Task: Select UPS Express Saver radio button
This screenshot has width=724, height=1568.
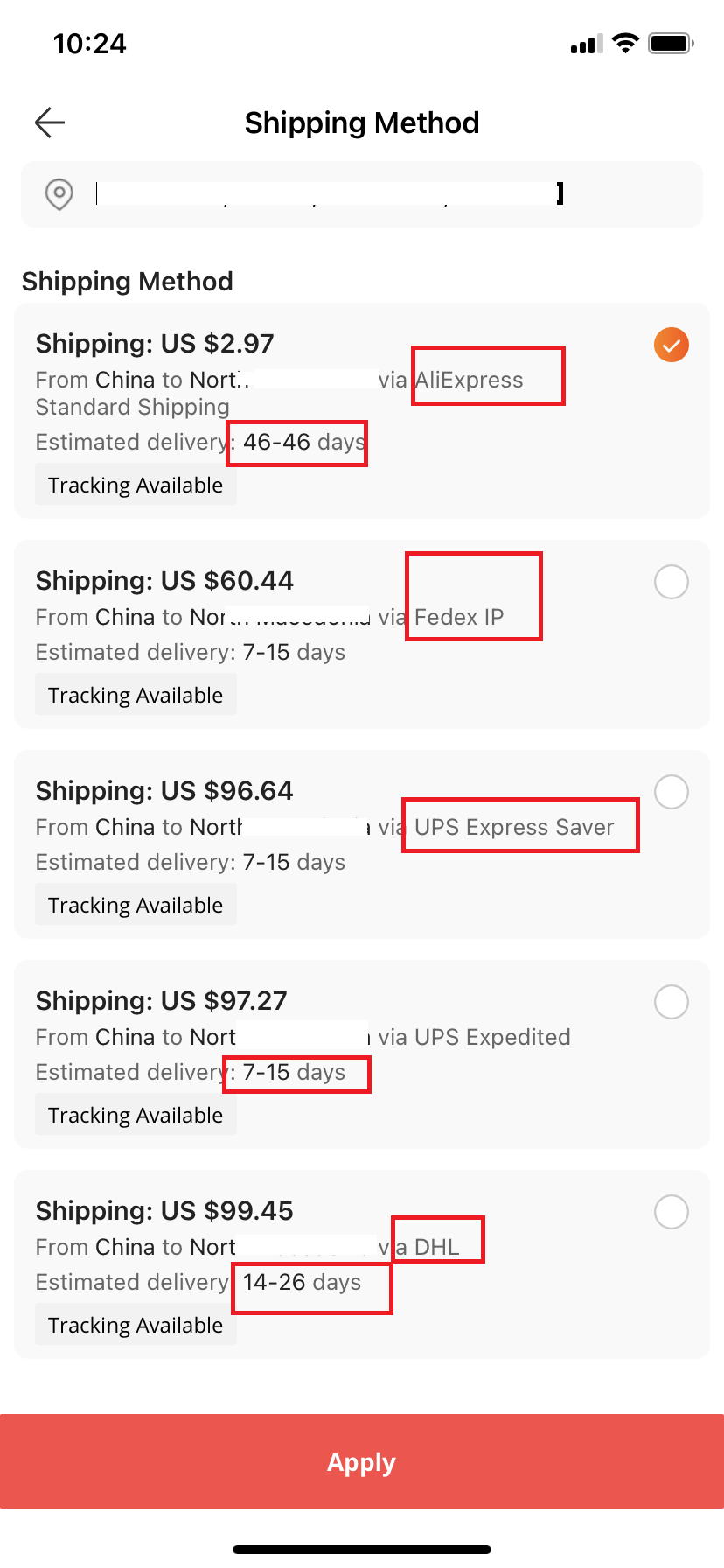Action: (x=672, y=792)
